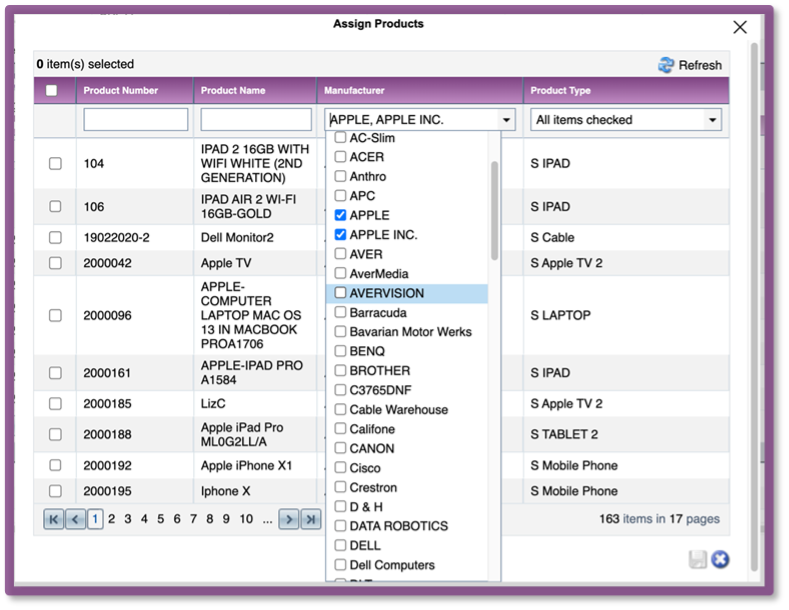This screenshot has width=789, height=610.
Task: Check the Cable Warehouse option
Action: coord(341,409)
